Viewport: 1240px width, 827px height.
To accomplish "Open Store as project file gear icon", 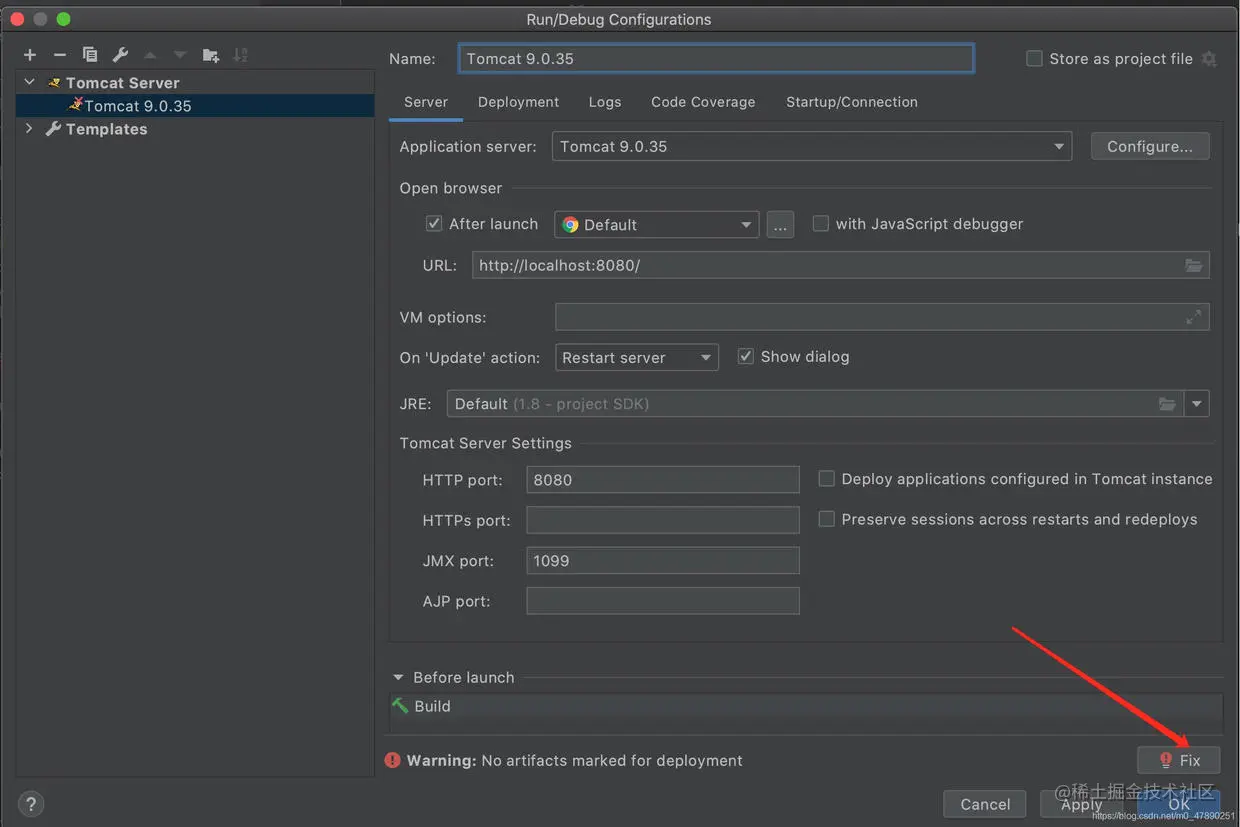I will point(1209,59).
